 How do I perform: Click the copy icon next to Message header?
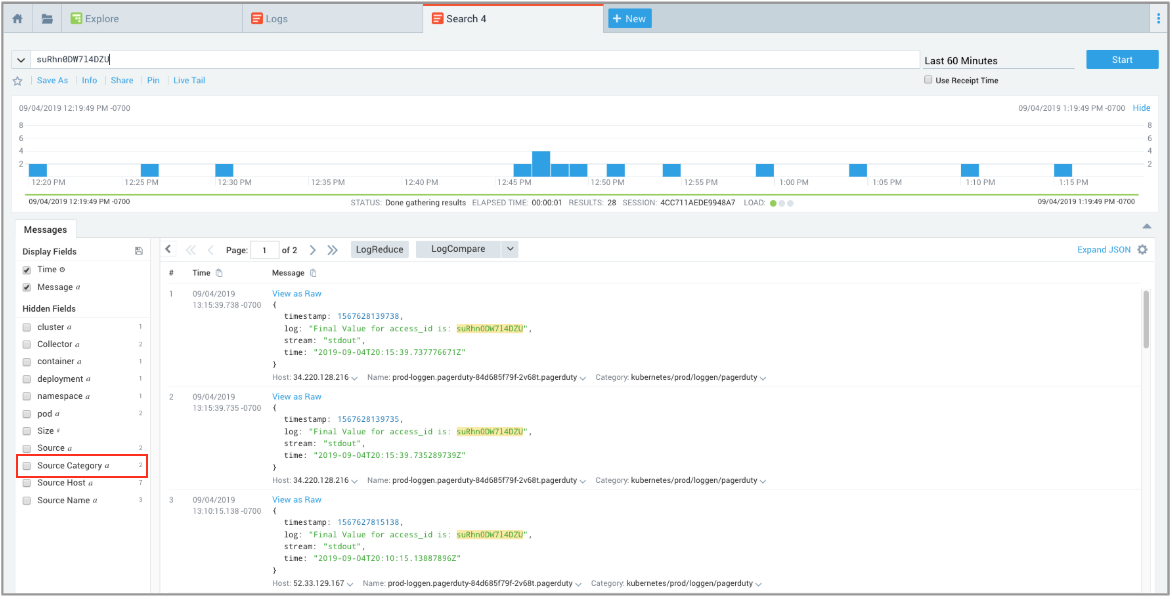click(313, 273)
